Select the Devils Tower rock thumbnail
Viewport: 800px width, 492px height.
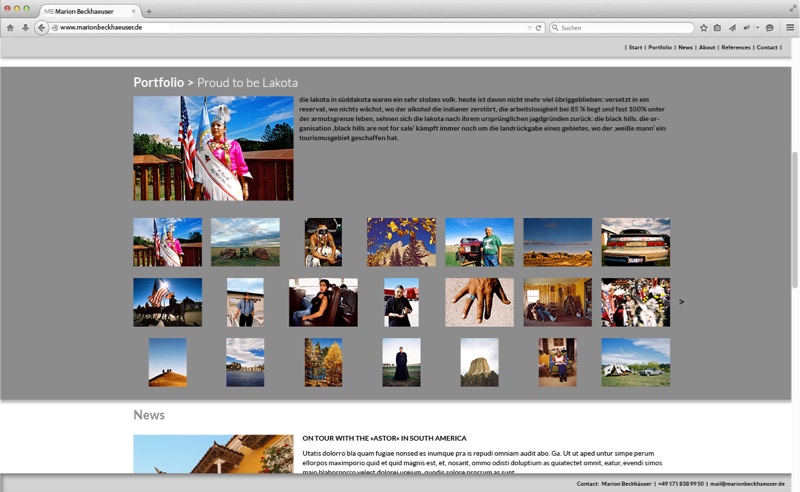pyautogui.click(x=479, y=362)
